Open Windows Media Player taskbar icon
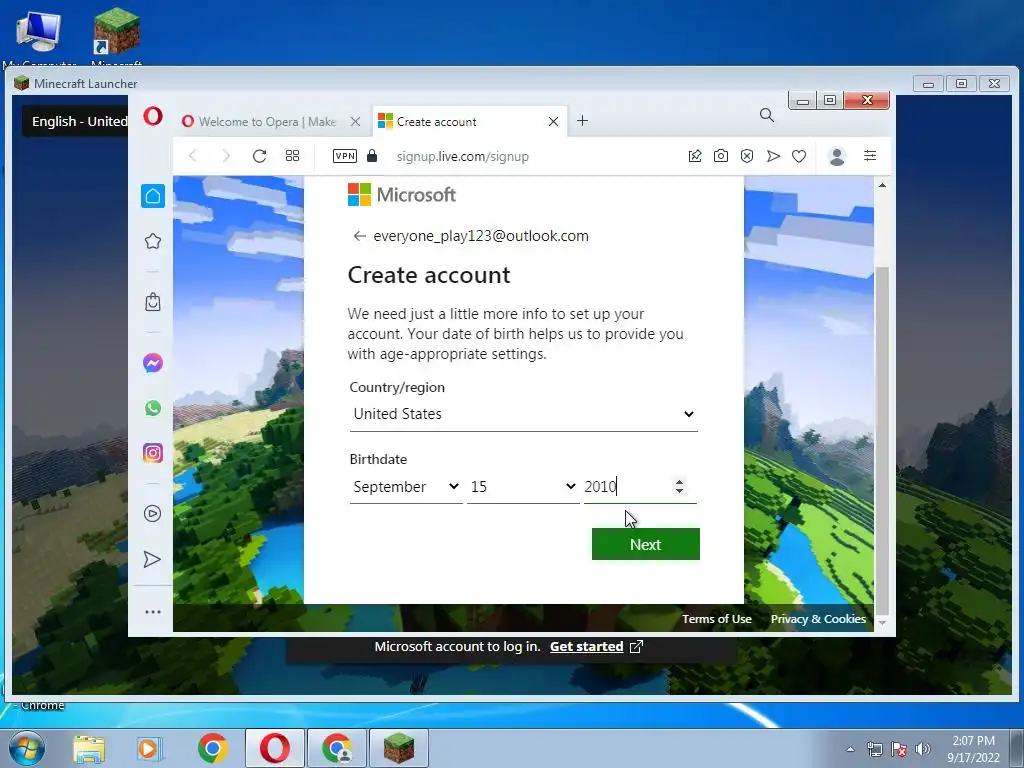Image resolution: width=1024 pixels, height=768 pixels. pos(148,748)
